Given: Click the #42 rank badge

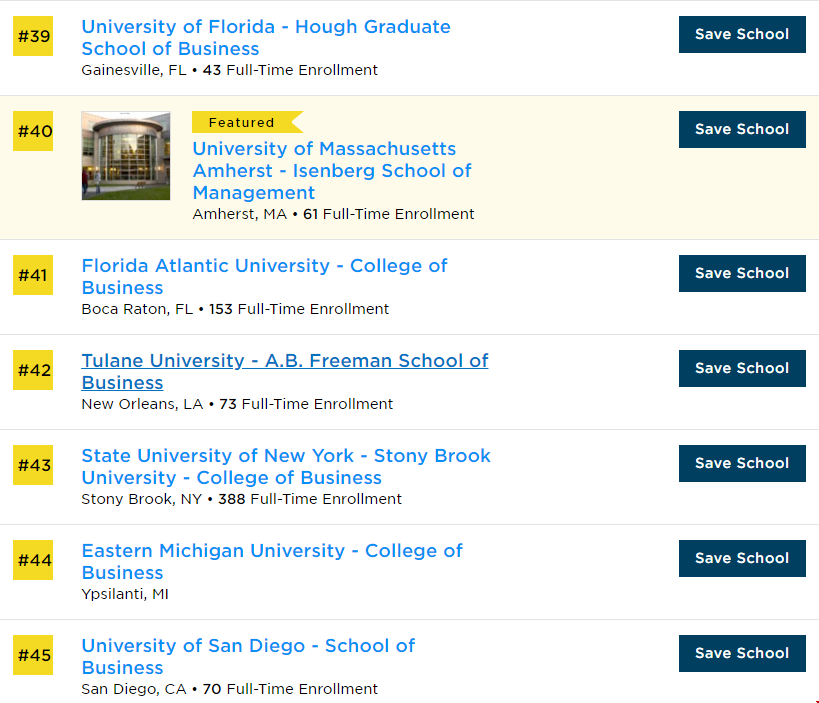Looking at the screenshot, I should [x=33, y=370].
